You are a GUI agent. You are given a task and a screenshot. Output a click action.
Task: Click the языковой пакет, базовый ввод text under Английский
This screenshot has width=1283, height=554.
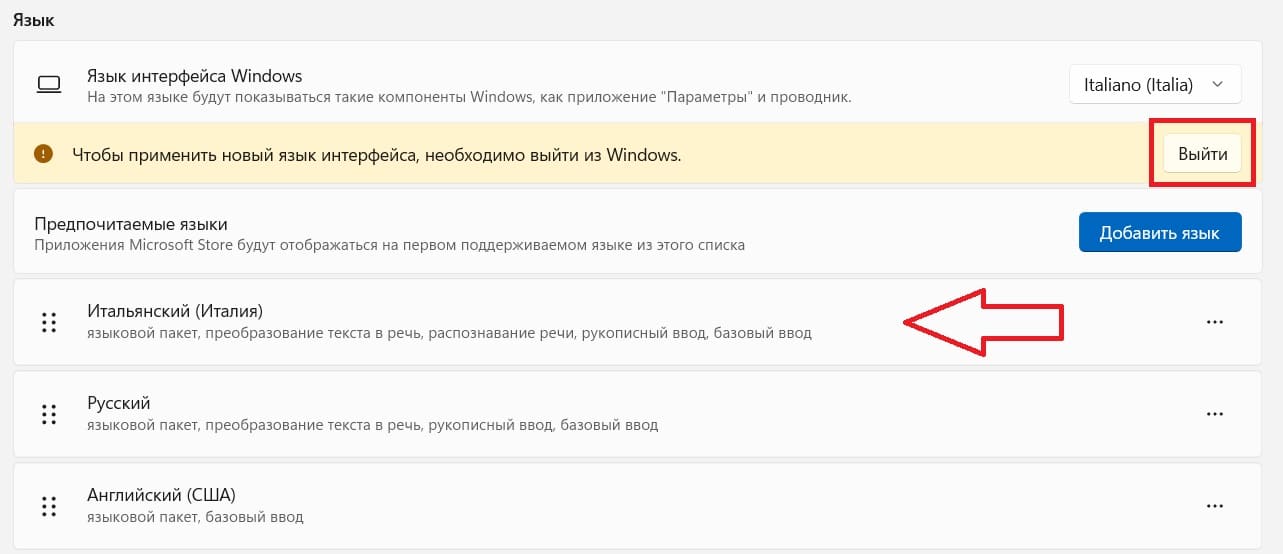[195, 517]
